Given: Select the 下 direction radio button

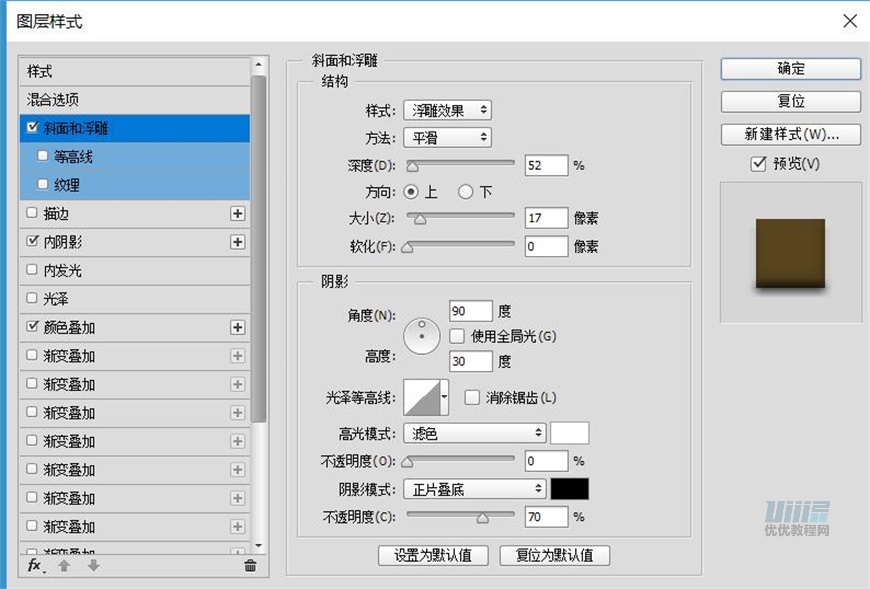Looking at the screenshot, I should (x=465, y=192).
